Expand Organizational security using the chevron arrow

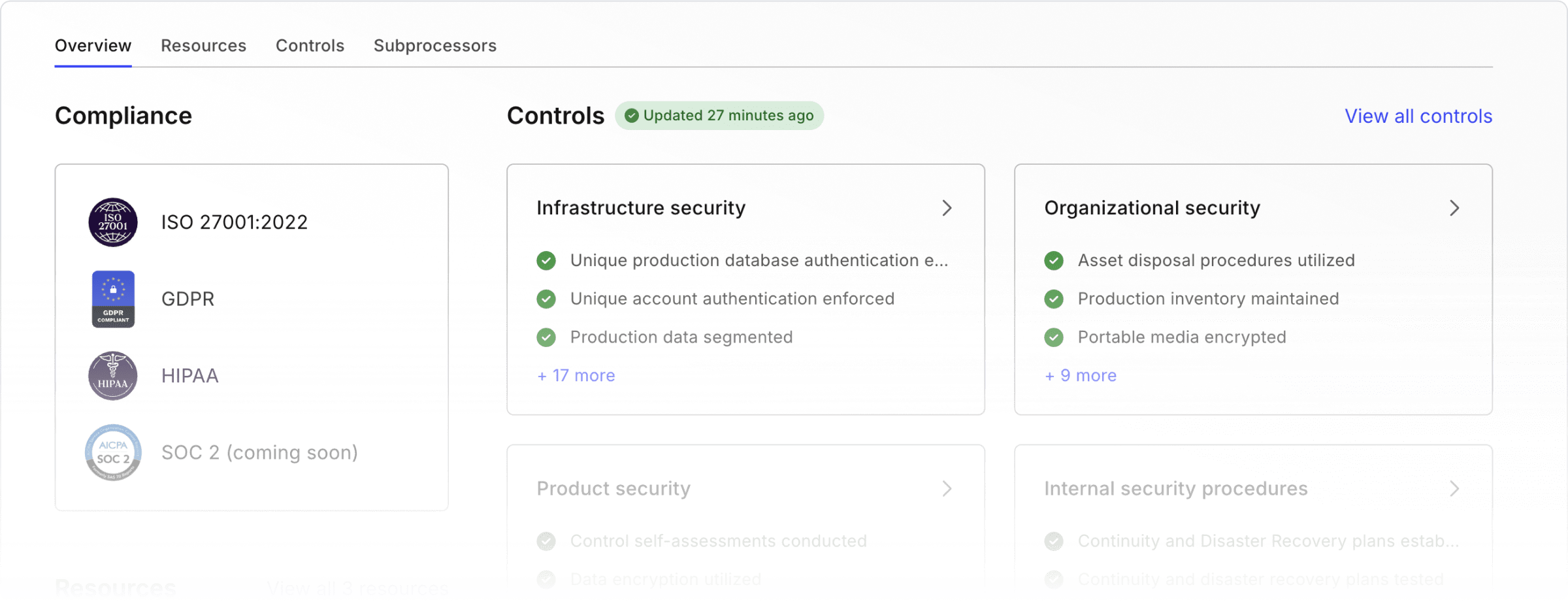1454,208
